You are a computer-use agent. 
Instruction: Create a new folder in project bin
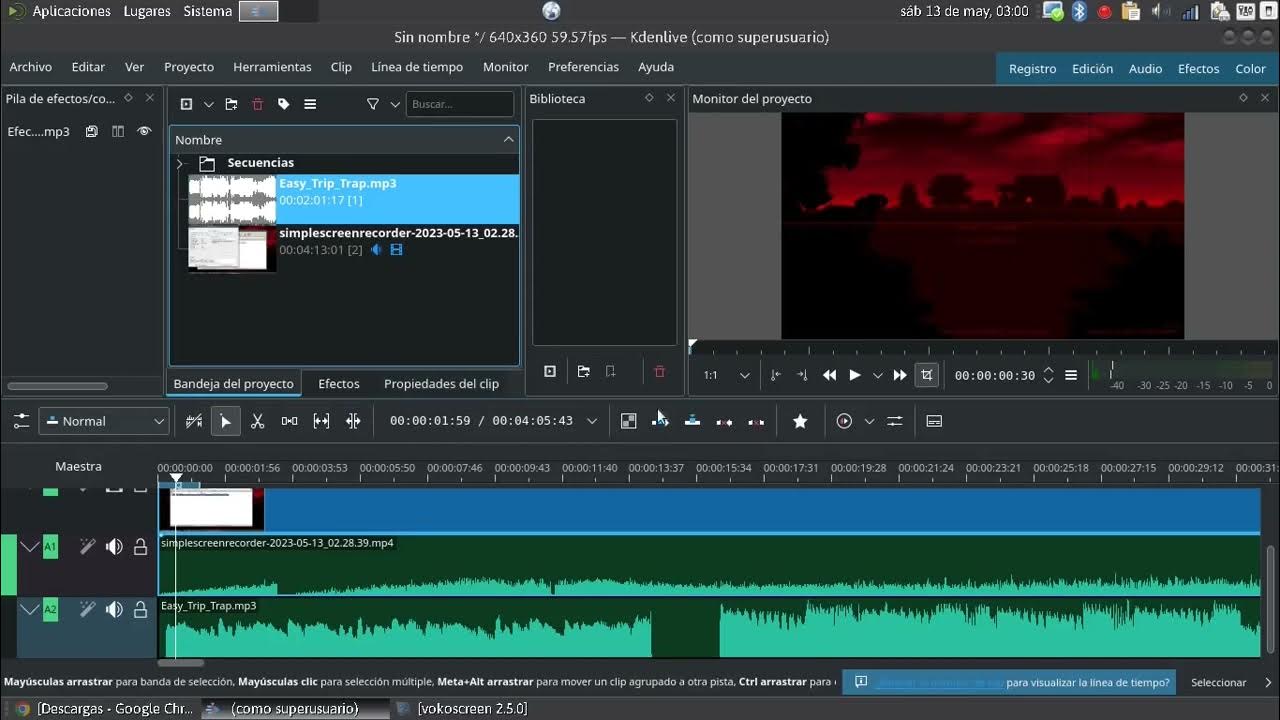point(231,104)
